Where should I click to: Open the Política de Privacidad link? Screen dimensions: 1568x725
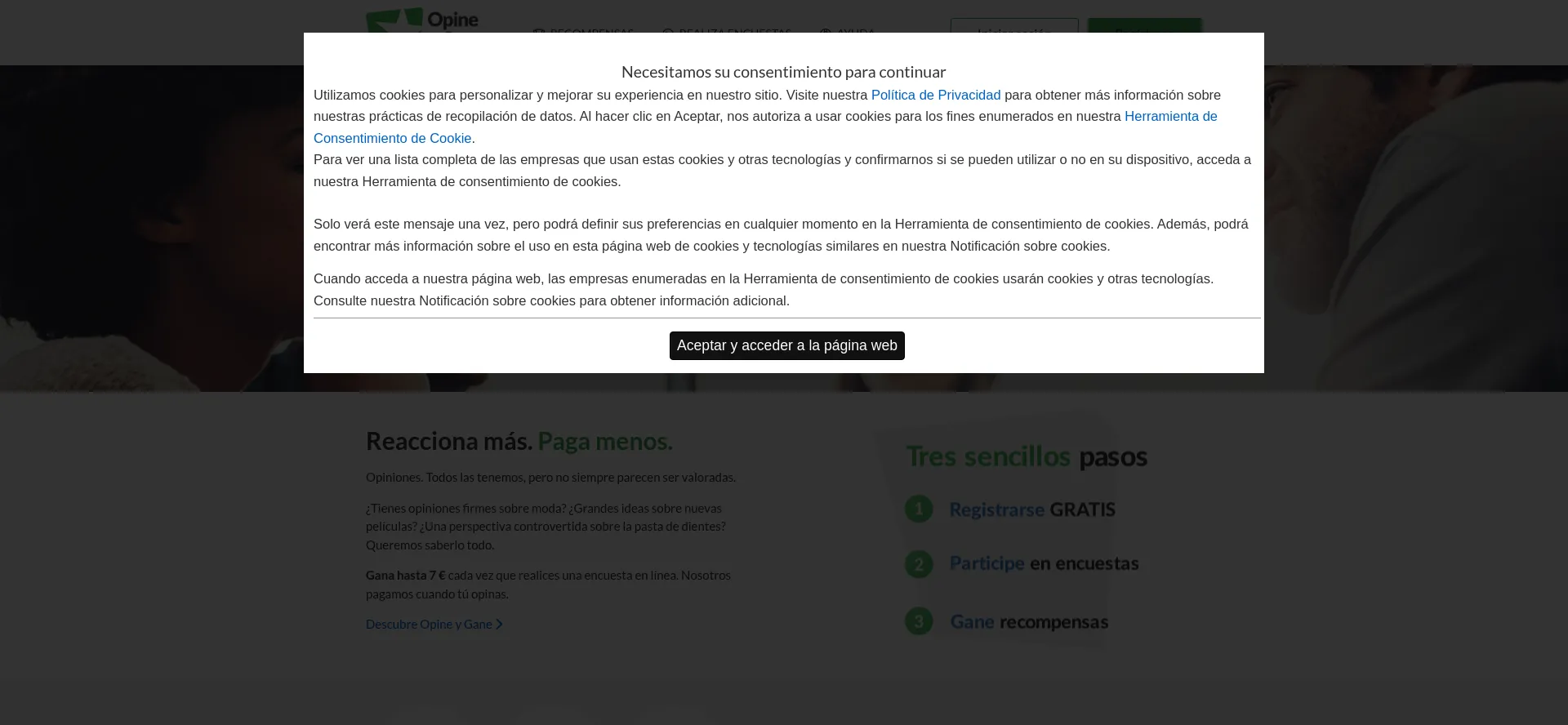pos(935,95)
